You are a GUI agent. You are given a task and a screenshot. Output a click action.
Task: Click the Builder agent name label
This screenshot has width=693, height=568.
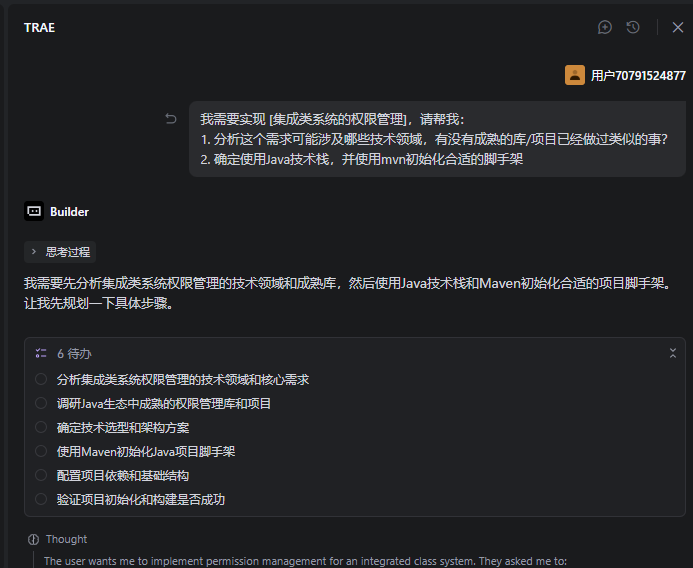(69, 212)
